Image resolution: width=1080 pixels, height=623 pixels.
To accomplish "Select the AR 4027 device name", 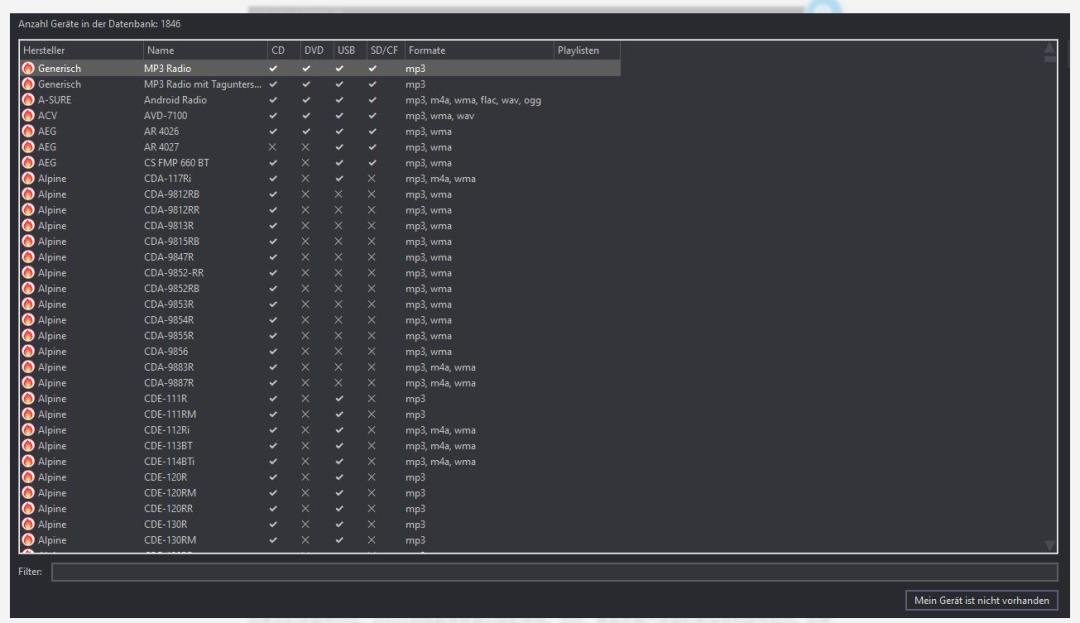I will click(x=161, y=147).
